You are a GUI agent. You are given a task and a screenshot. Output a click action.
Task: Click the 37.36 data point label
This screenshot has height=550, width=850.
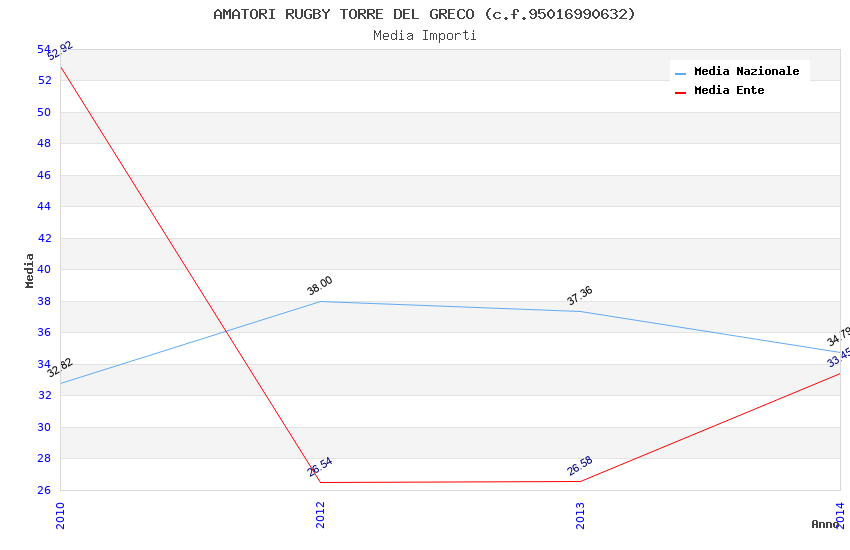579,295
